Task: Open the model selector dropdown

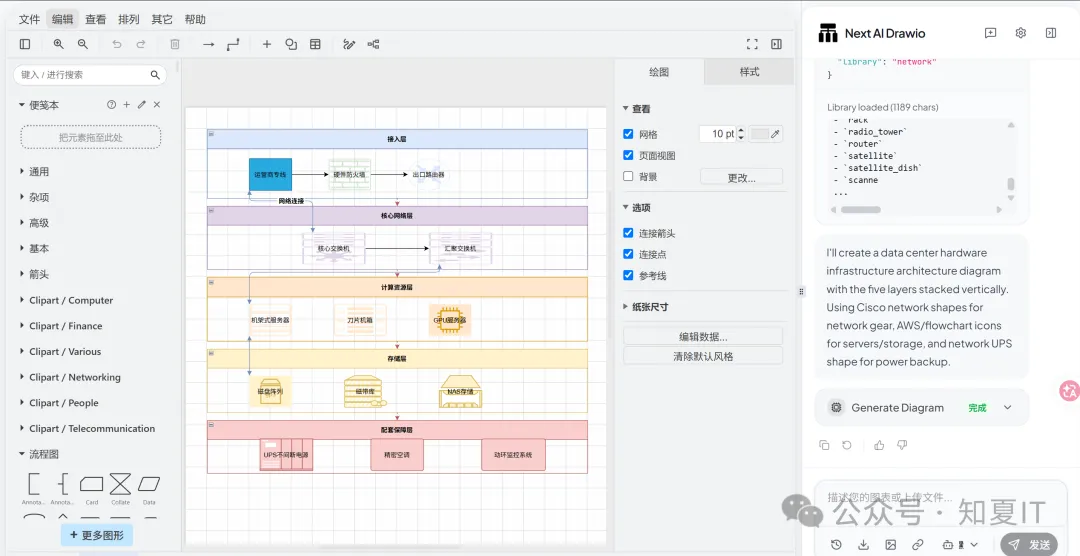Action: coord(960,544)
